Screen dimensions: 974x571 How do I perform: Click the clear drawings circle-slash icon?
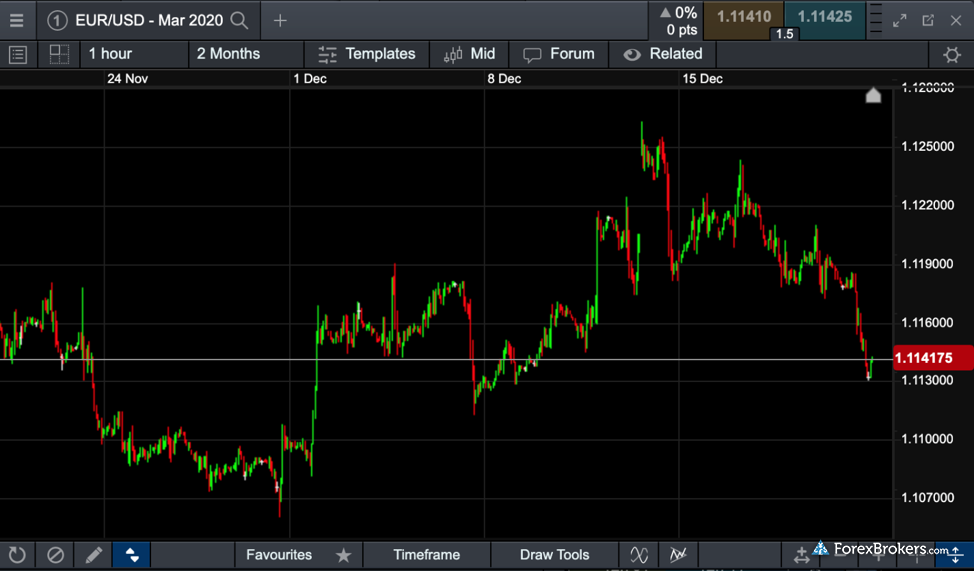56,555
